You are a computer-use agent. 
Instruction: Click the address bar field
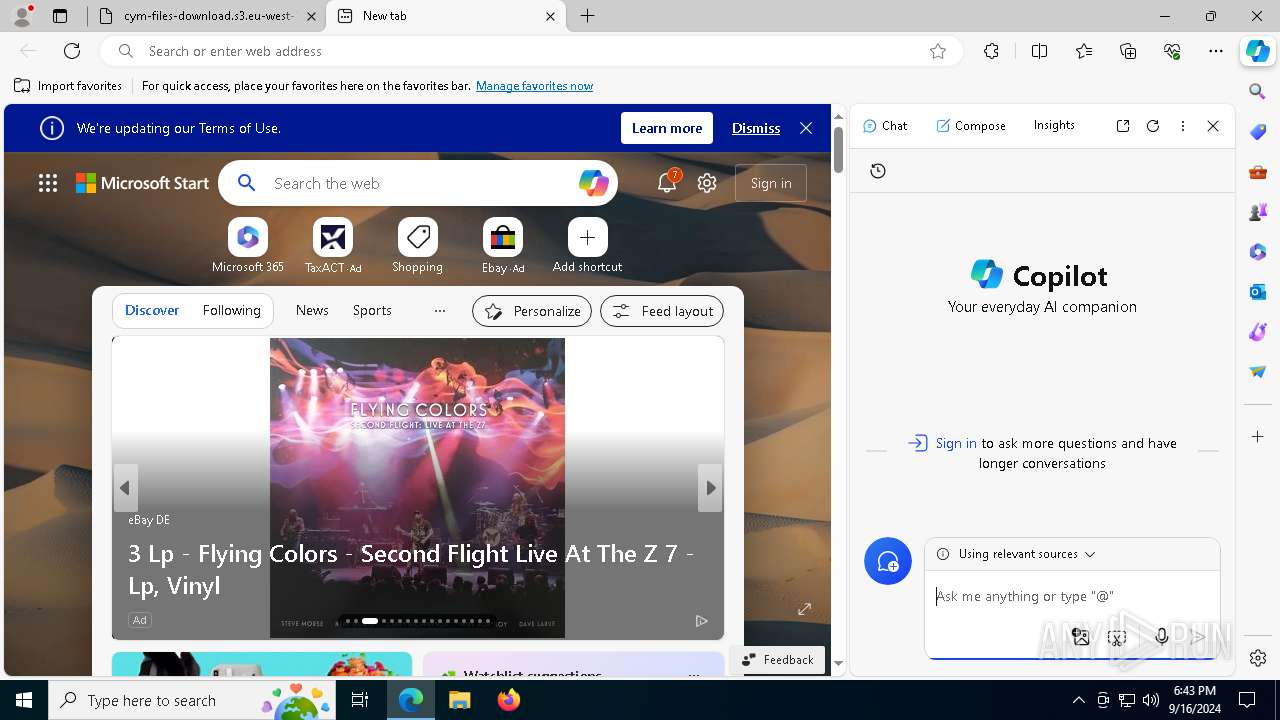pos(530,51)
